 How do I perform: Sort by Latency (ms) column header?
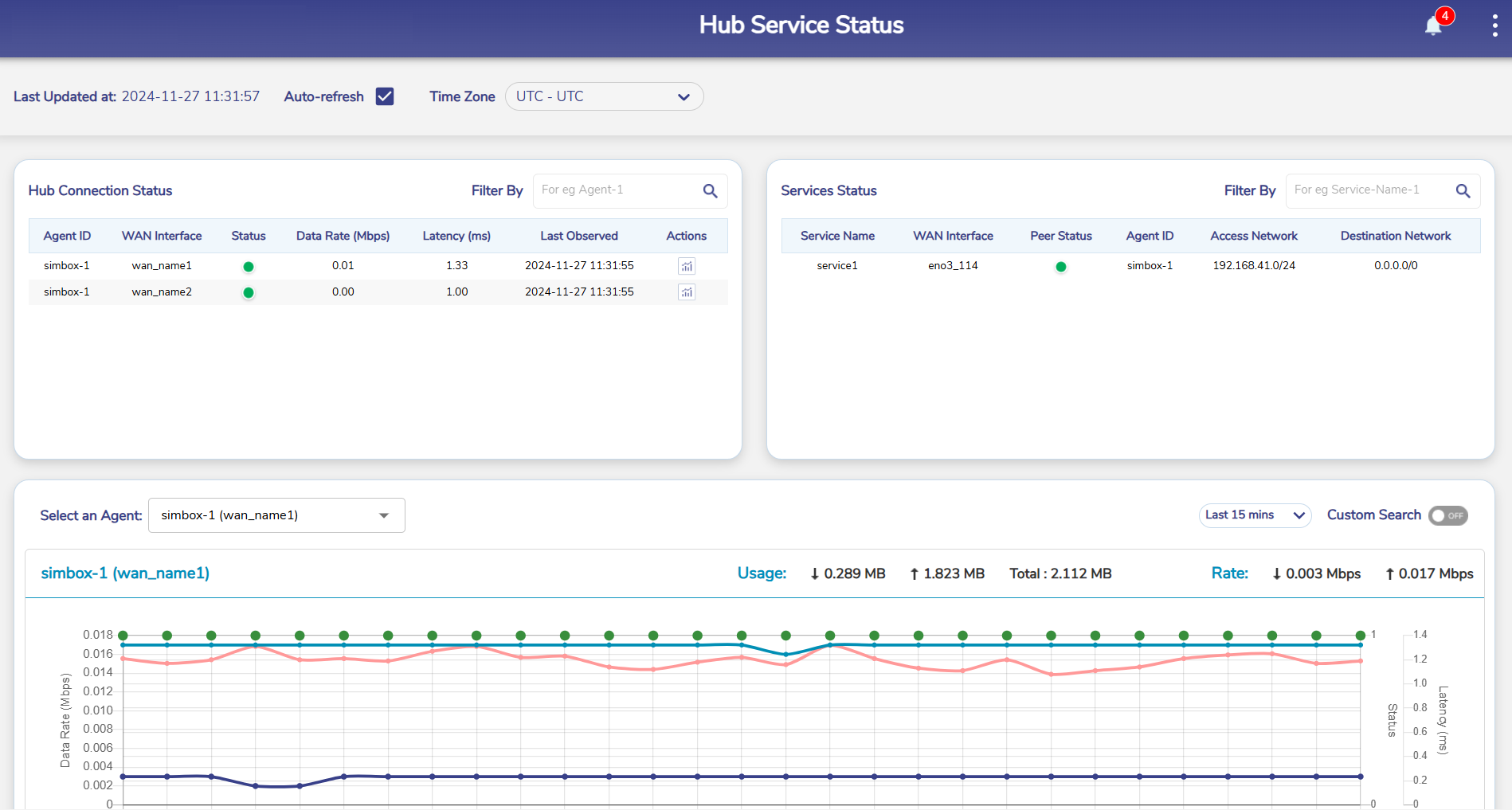click(x=456, y=236)
